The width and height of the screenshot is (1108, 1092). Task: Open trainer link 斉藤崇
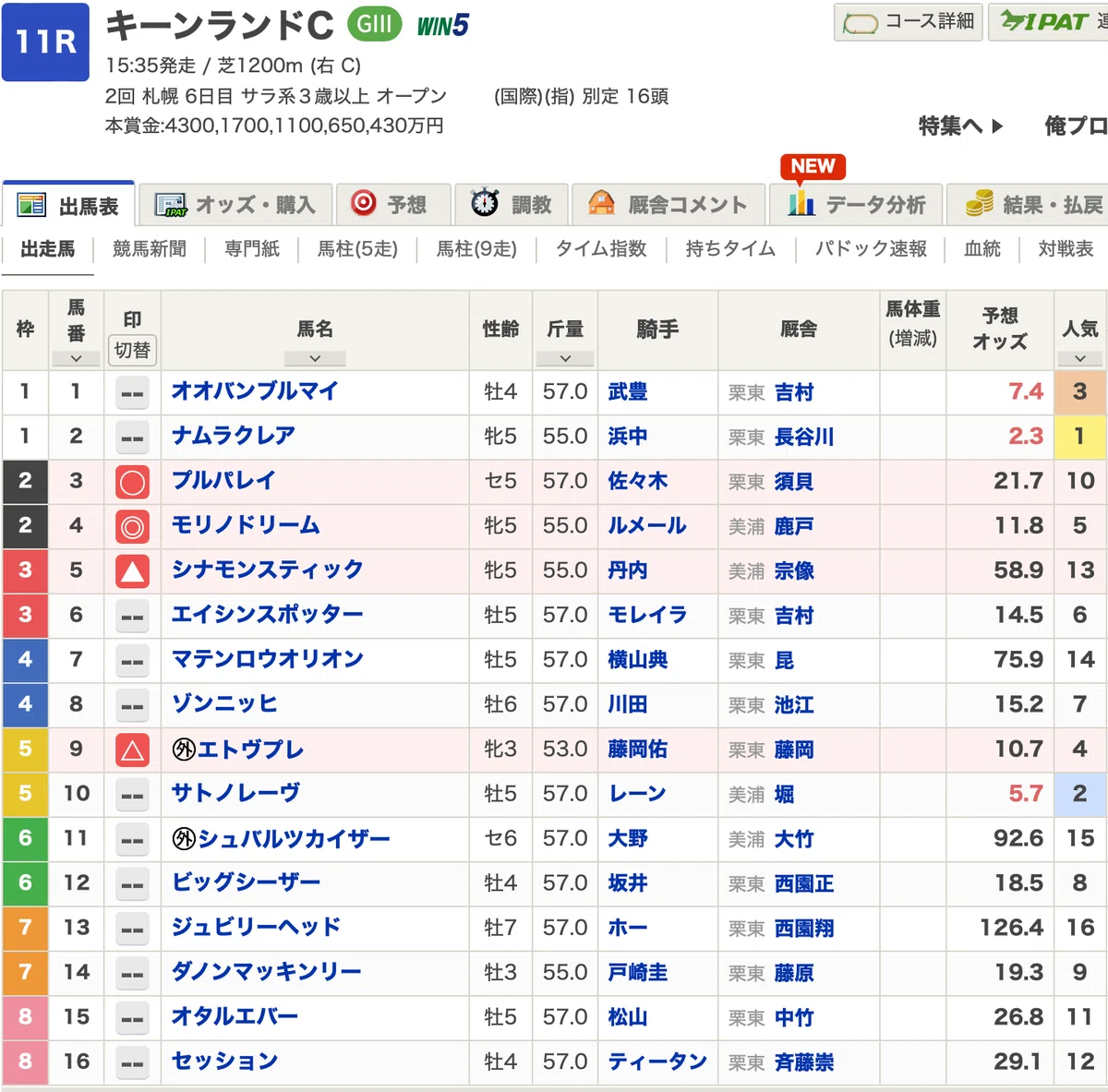click(804, 1062)
